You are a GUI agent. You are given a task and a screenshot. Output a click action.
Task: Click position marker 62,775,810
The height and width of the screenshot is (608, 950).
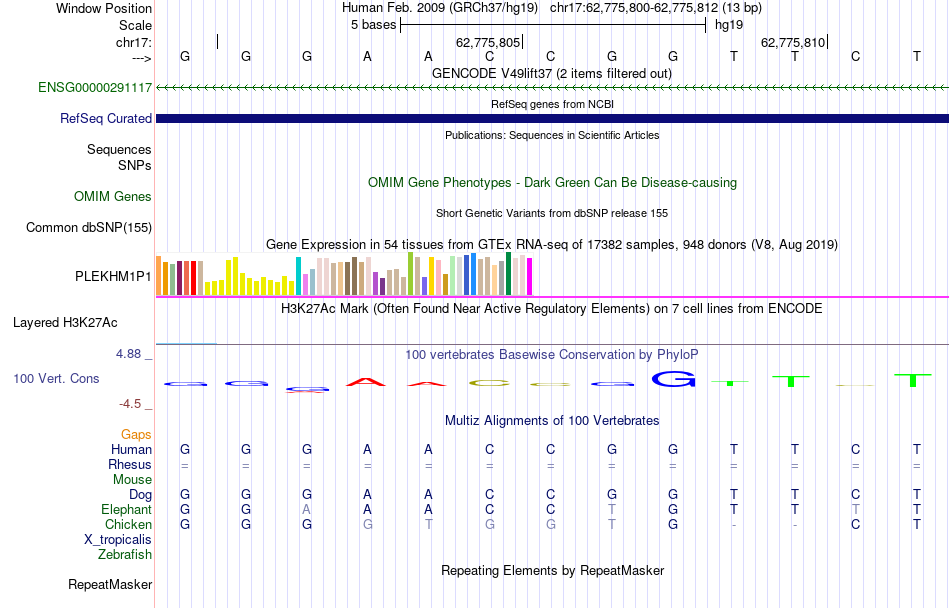tap(792, 42)
